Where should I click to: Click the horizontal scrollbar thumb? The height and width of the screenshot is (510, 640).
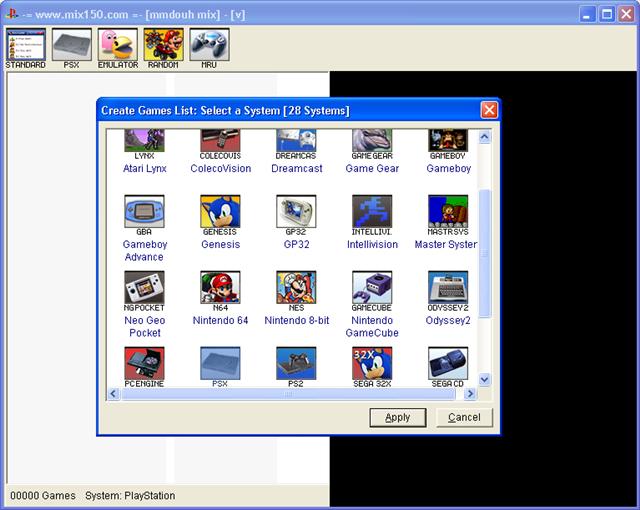pos(288,394)
